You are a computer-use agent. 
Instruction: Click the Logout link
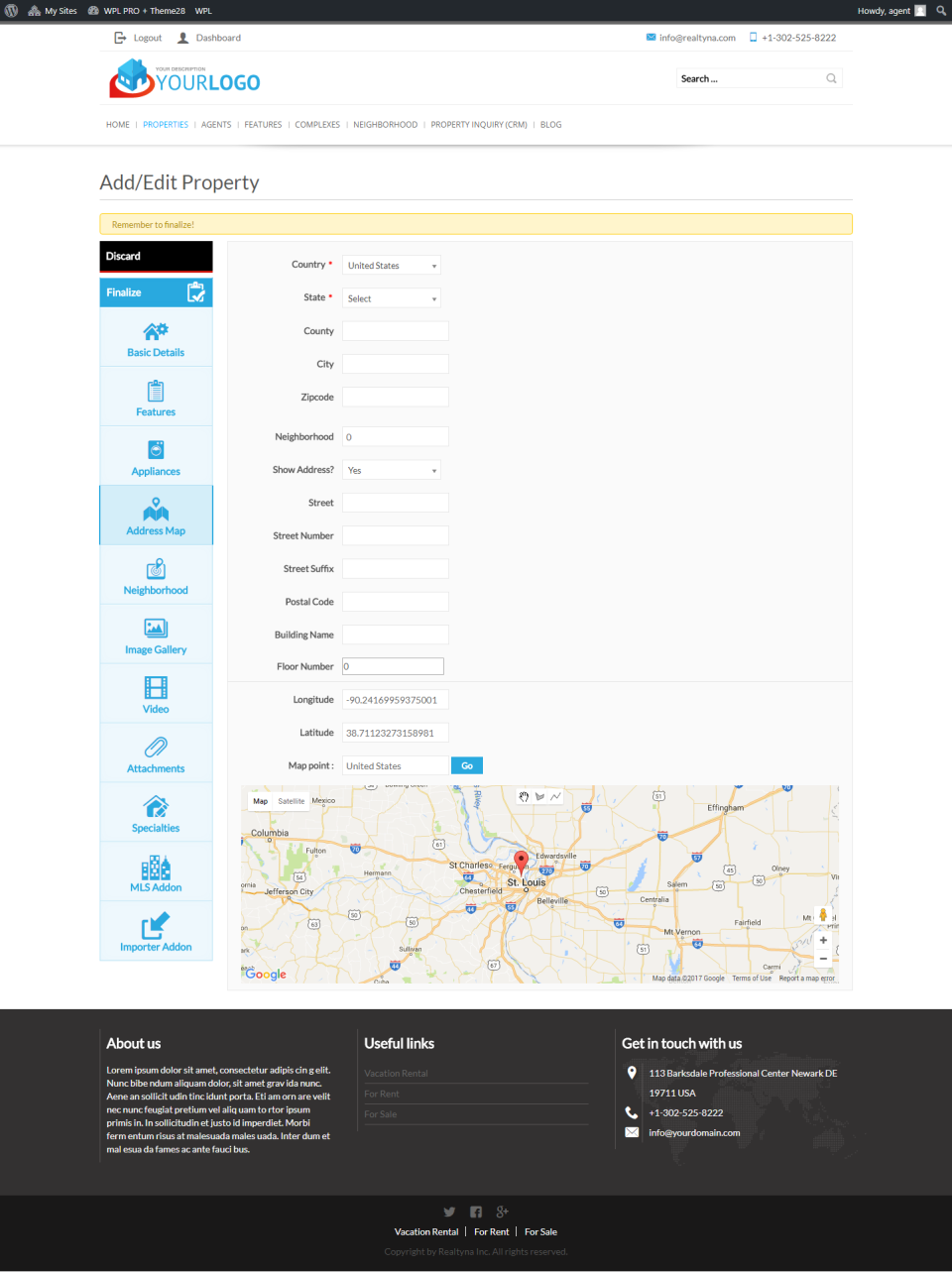138,38
